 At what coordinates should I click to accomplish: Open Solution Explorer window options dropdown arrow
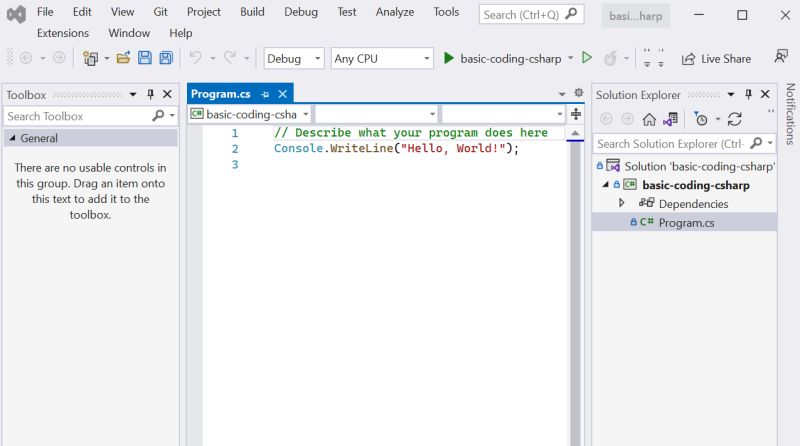[x=731, y=94]
